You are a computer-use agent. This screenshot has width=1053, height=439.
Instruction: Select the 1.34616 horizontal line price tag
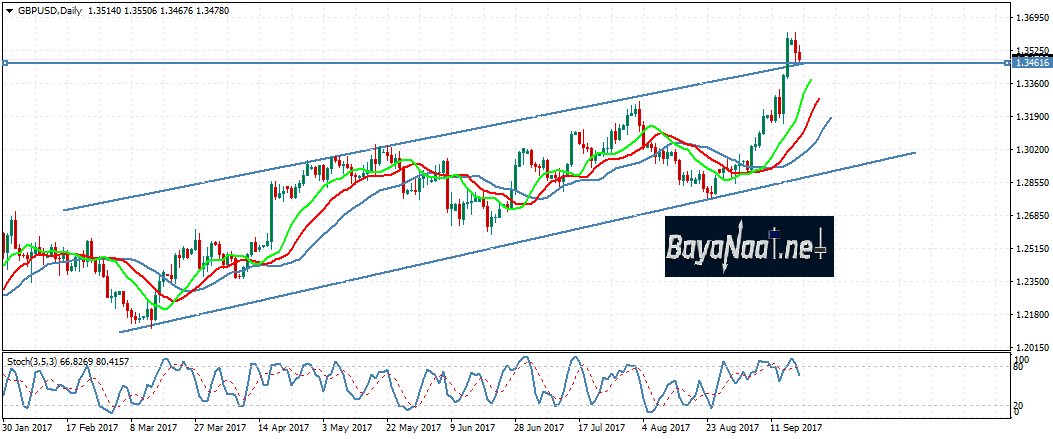click(x=1031, y=62)
